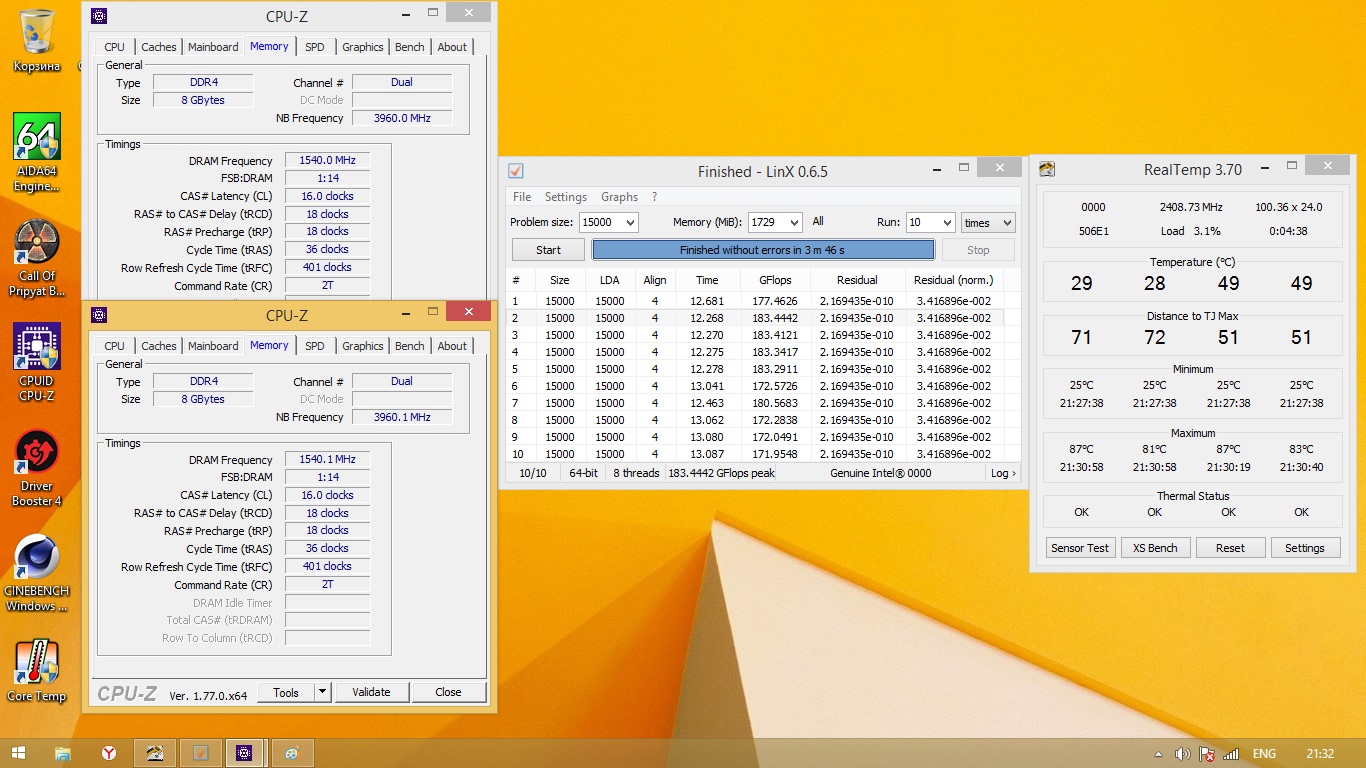Click the DRAM Frequency value 1540.1 MHz
Viewport: 1366px width, 768px height.
(327, 460)
